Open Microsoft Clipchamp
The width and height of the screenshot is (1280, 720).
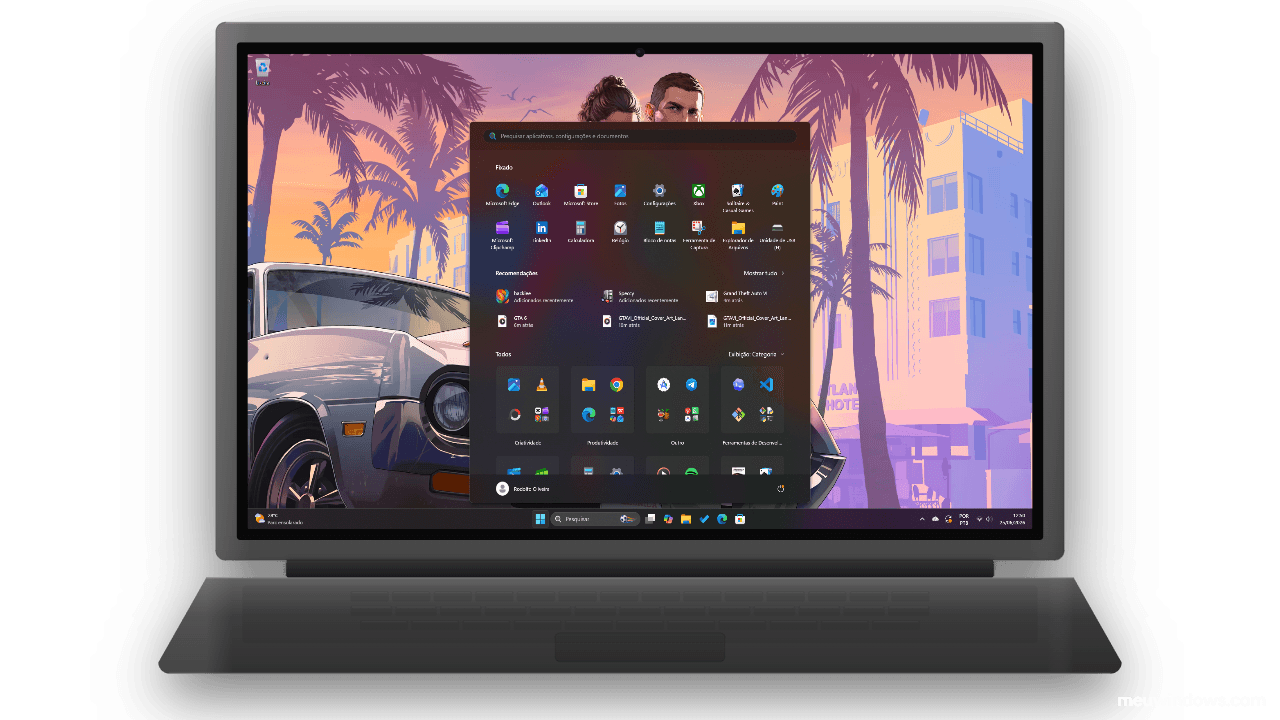click(502, 233)
